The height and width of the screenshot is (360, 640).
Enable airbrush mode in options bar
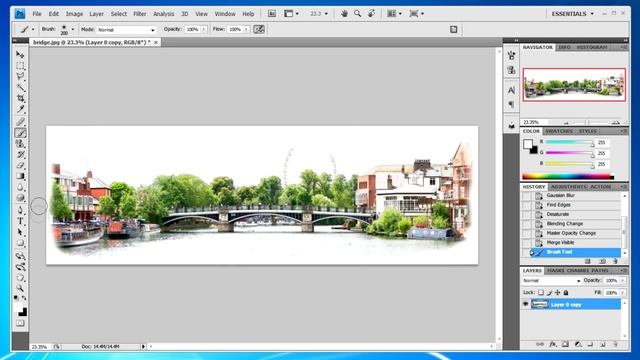[259, 29]
